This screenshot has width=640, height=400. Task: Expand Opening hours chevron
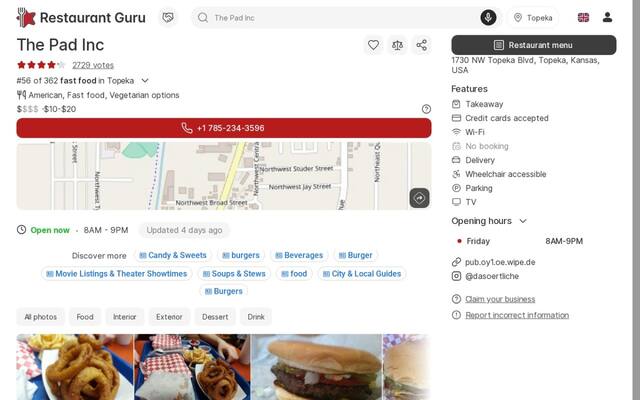(x=523, y=221)
